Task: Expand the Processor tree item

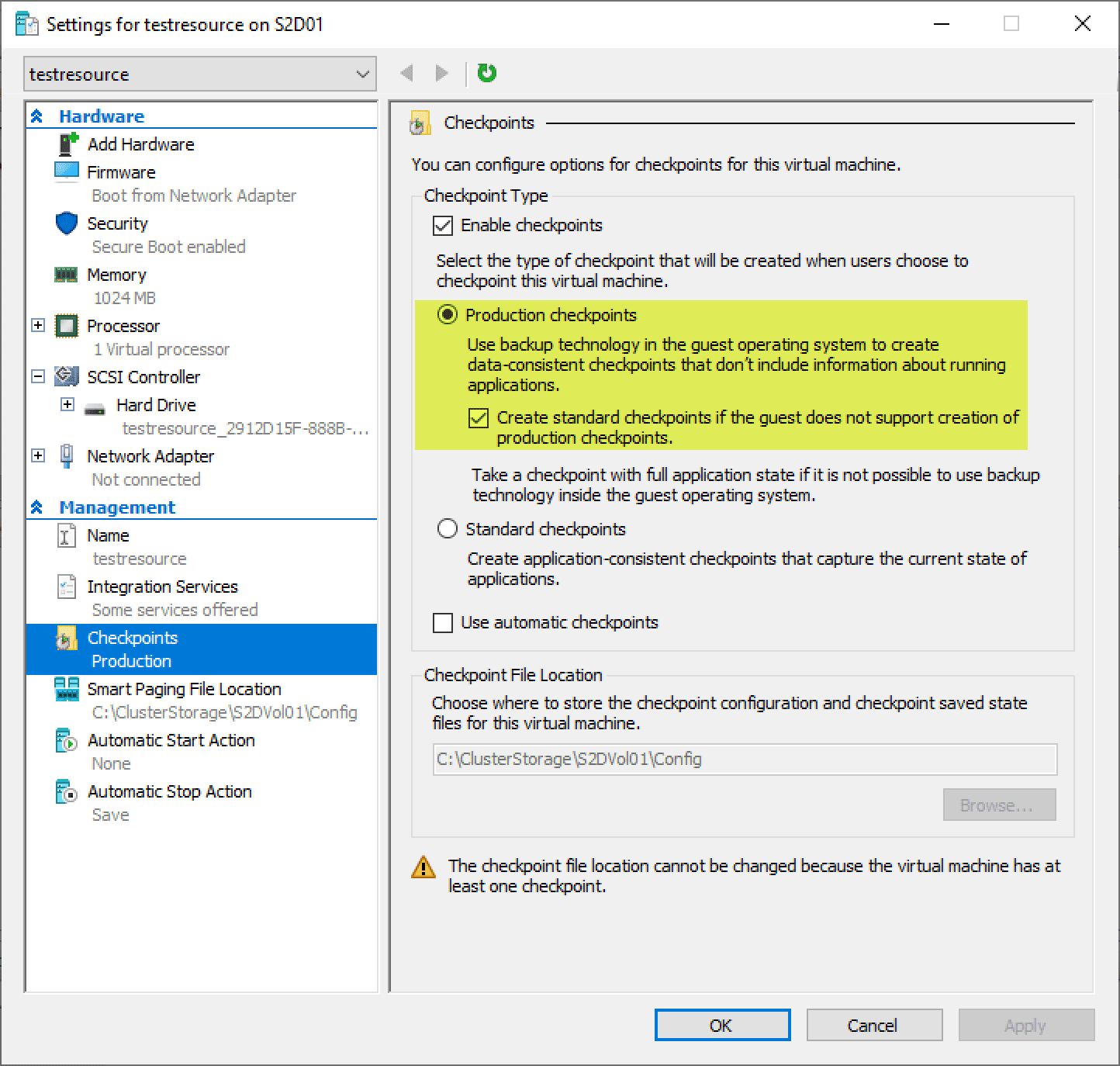Action: [38, 325]
